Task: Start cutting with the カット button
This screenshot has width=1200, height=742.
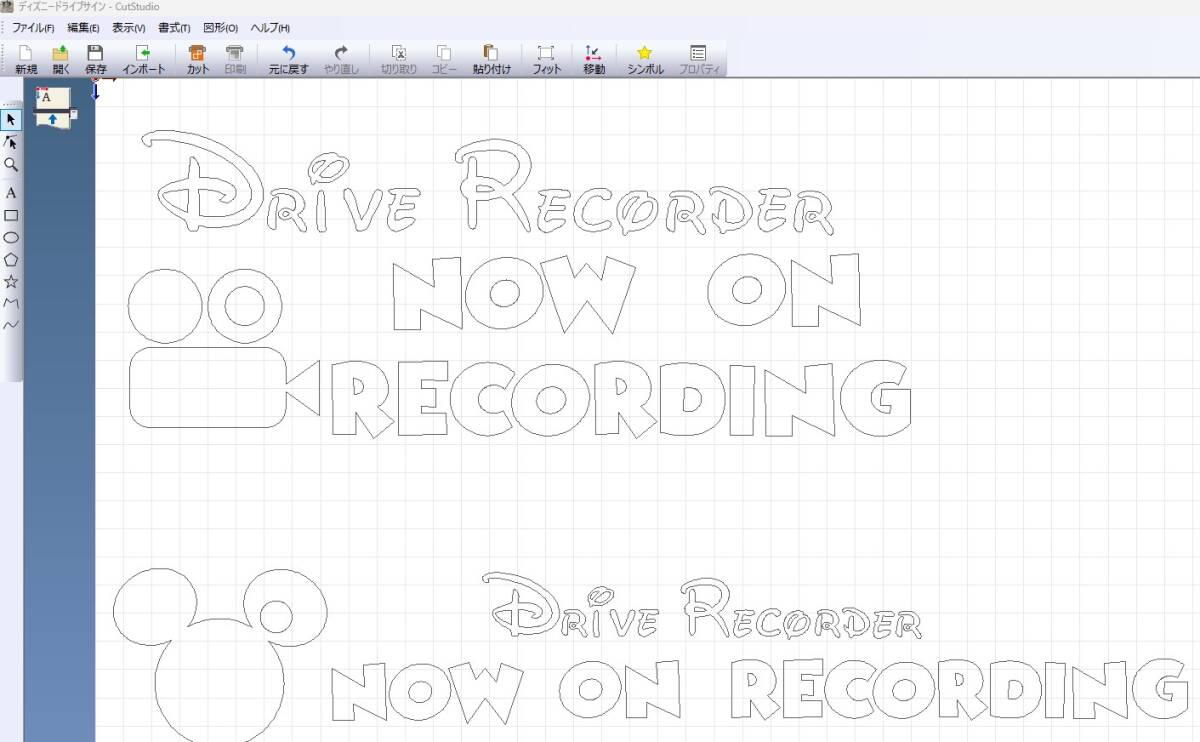Action: point(198,59)
